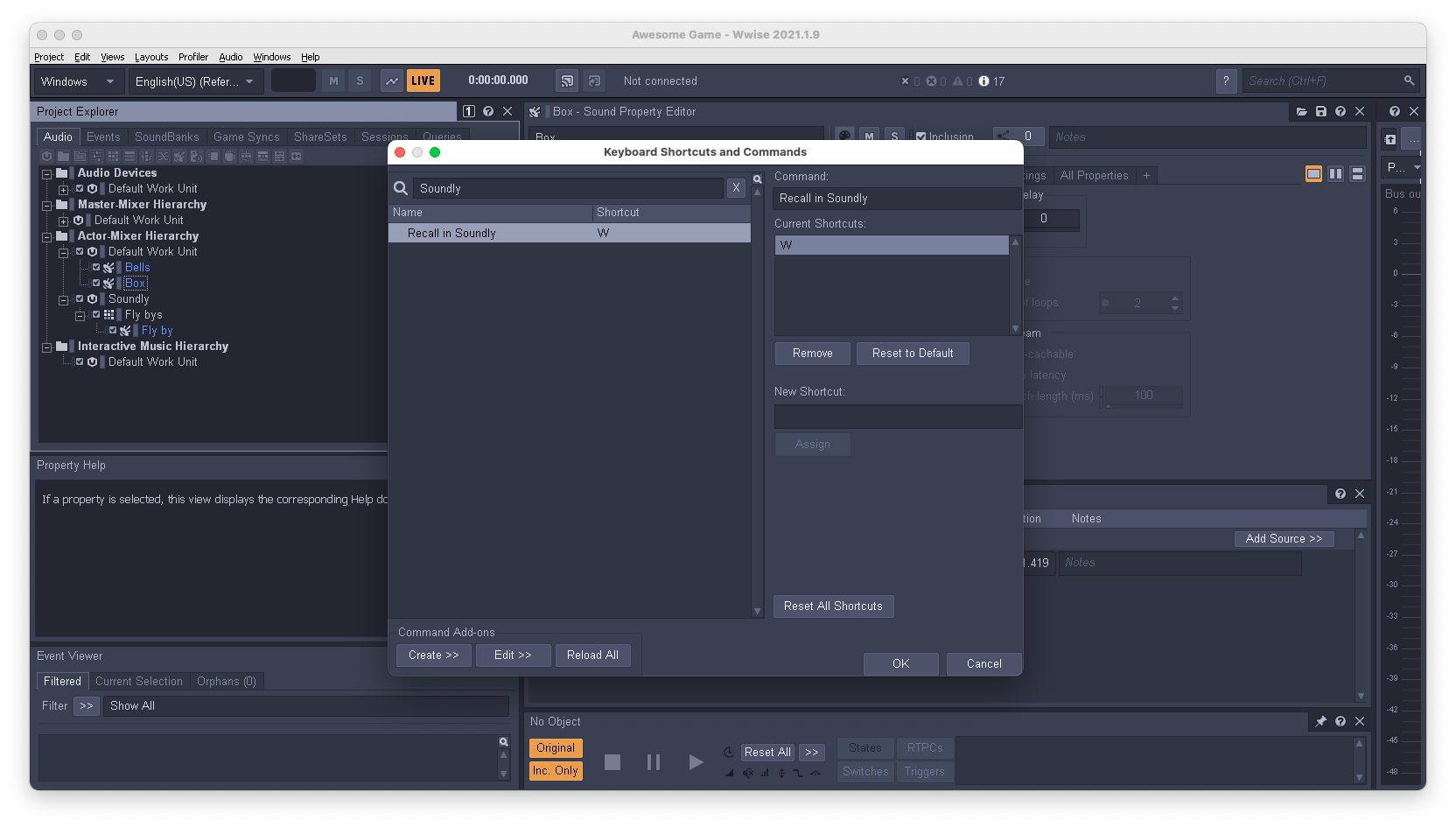Open the toolbar Help question-mark button

pos(1226,81)
